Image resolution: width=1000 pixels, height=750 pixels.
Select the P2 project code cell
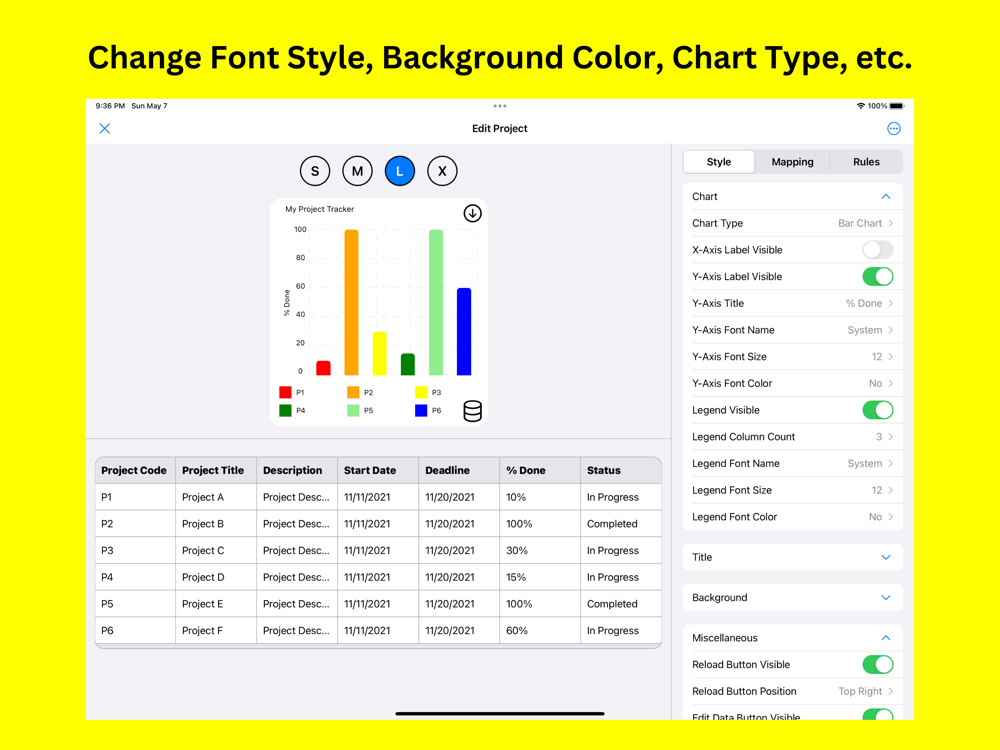(x=135, y=524)
